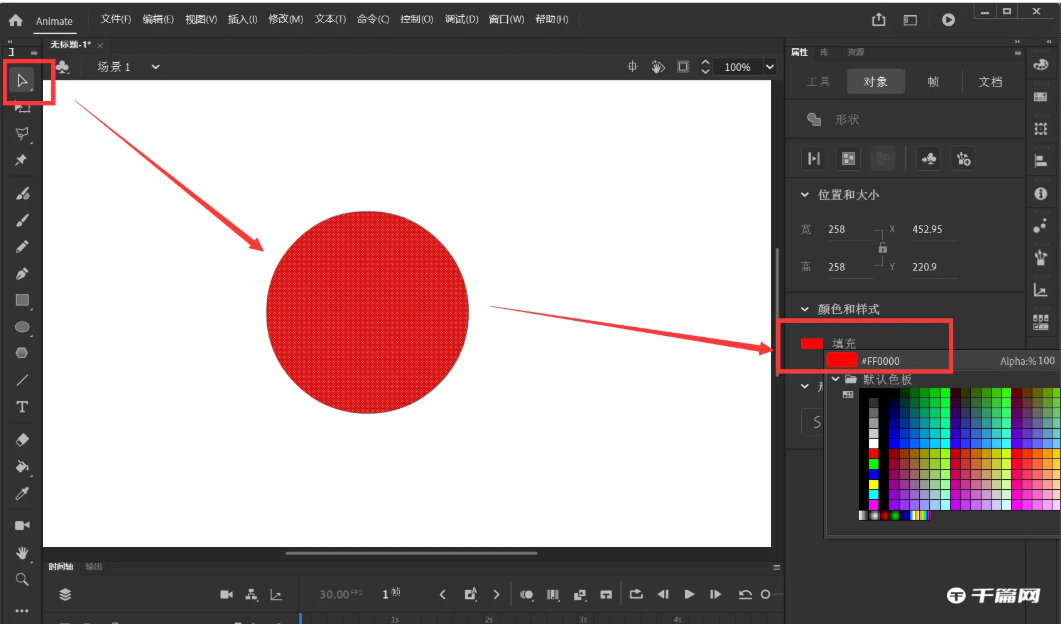Enable onion skin view in the timeline

(x=527, y=594)
